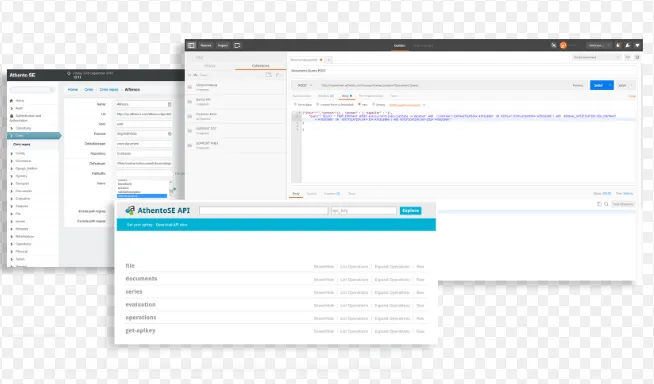Click the request URL field in Postman
The image size is (654, 384).
pos(442,85)
